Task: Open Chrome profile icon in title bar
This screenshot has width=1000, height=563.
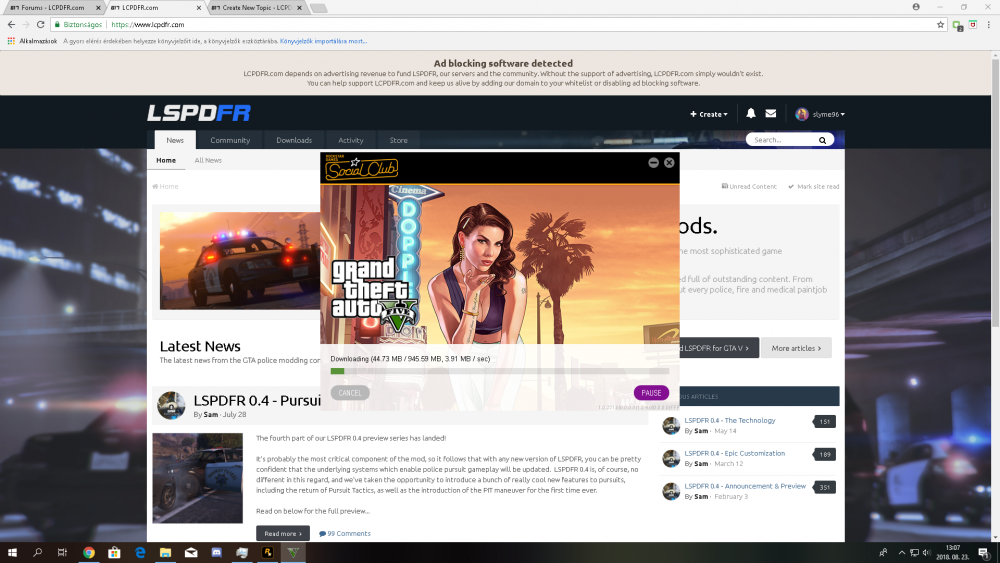Action: [916, 7]
